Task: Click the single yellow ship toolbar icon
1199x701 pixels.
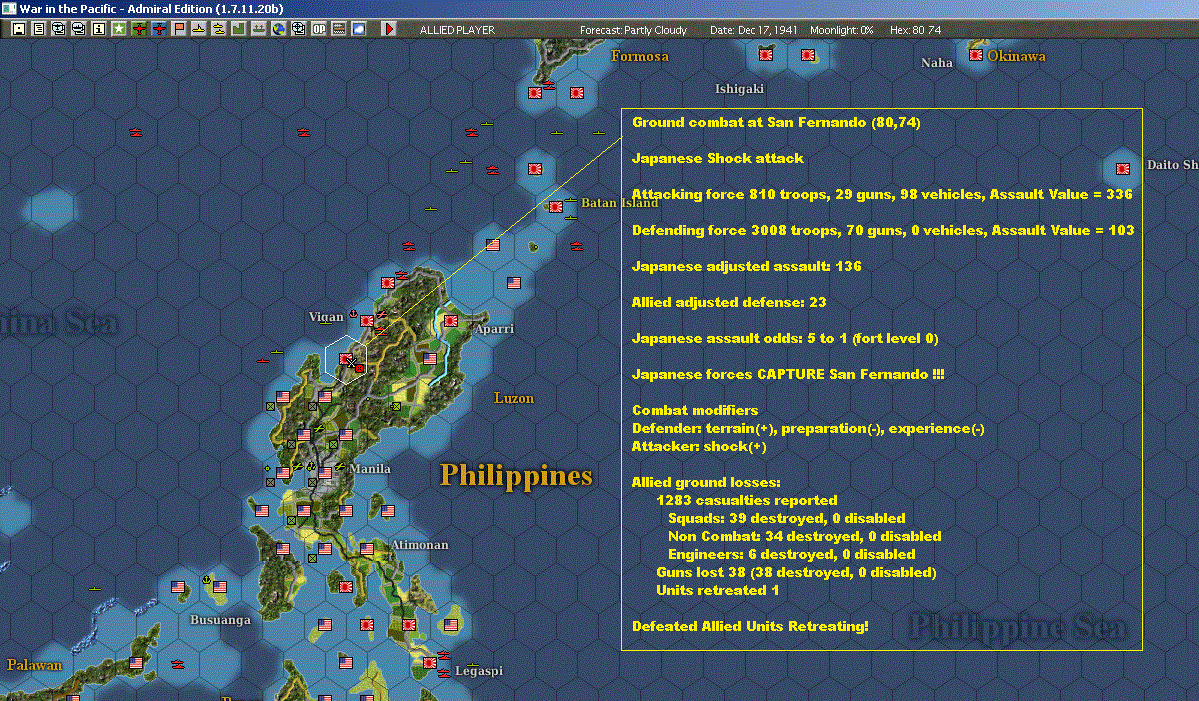Action: click(x=198, y=29)
